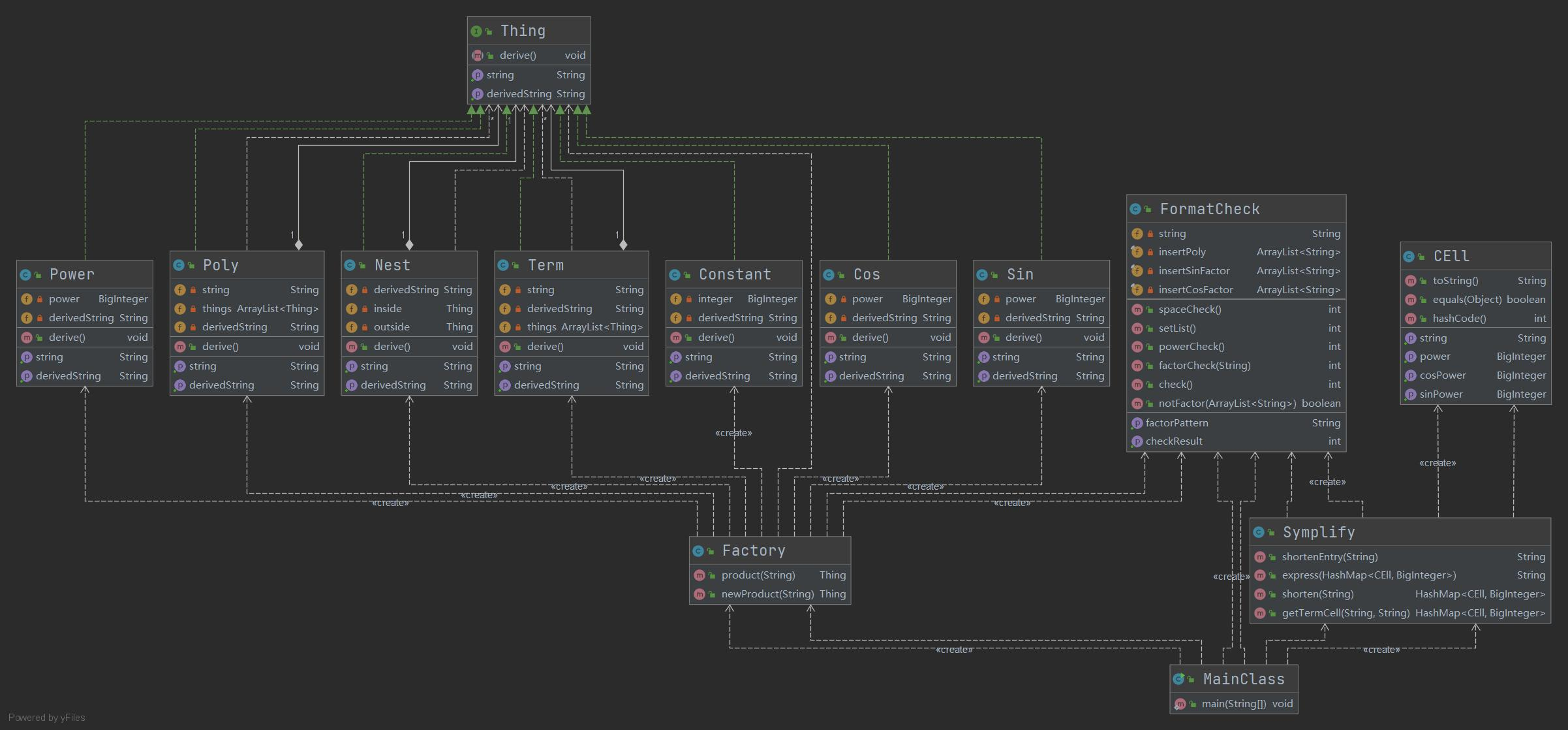Click the class icon next to CEll

coord(1409,257)
